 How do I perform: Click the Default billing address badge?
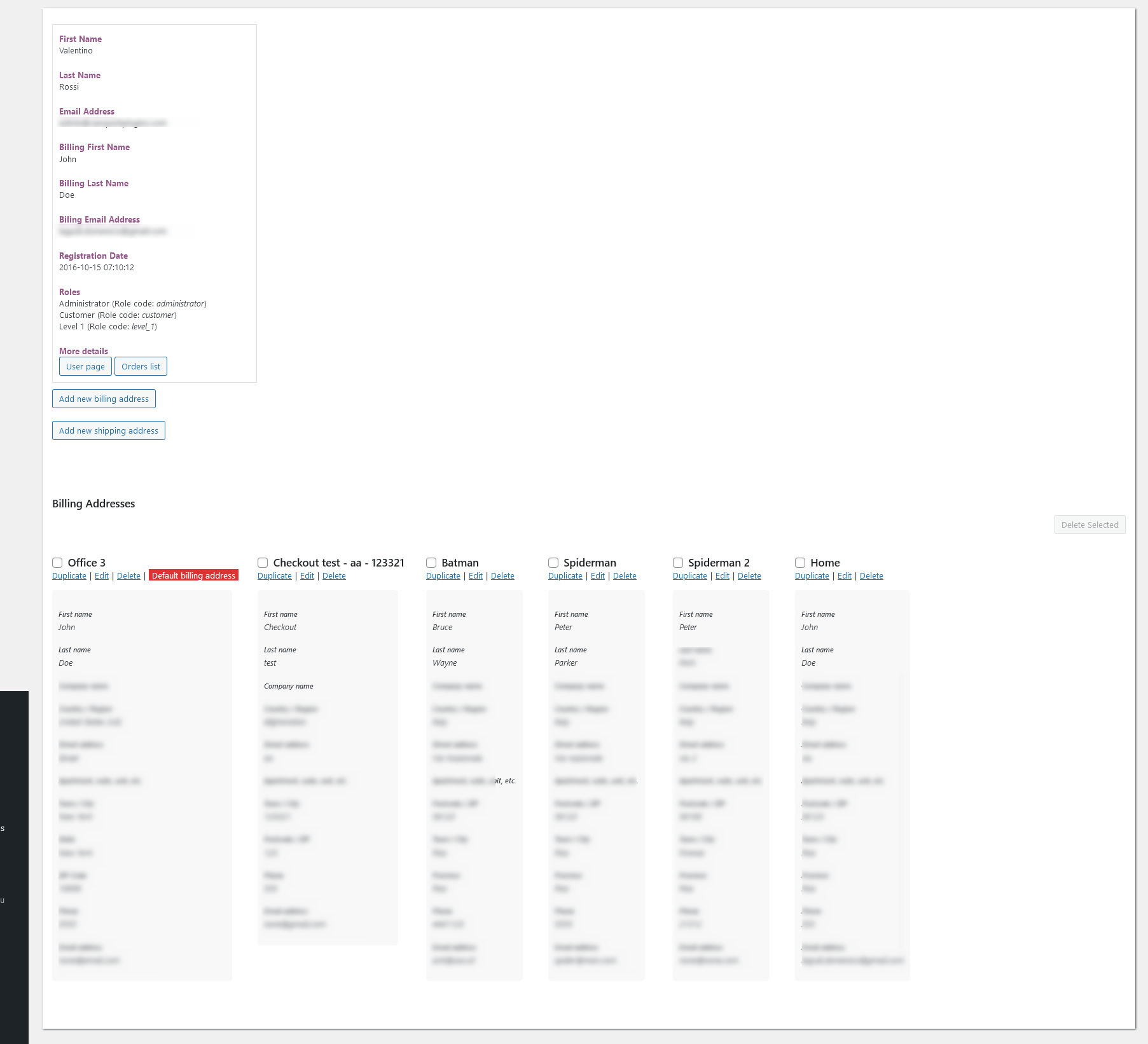pyautogui.click(x=193, y=575)
